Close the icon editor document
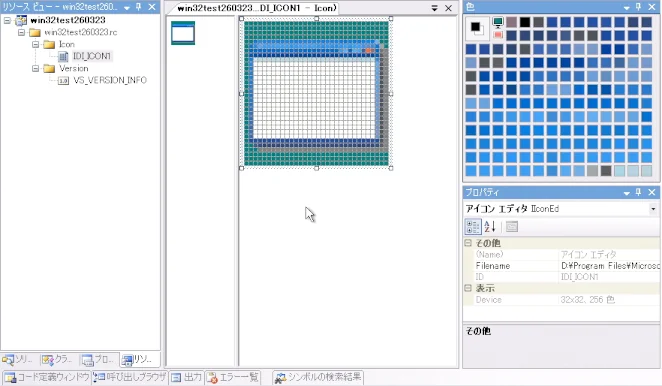The width and height of the screenshot is (662, 386). (x=448, y=8)
